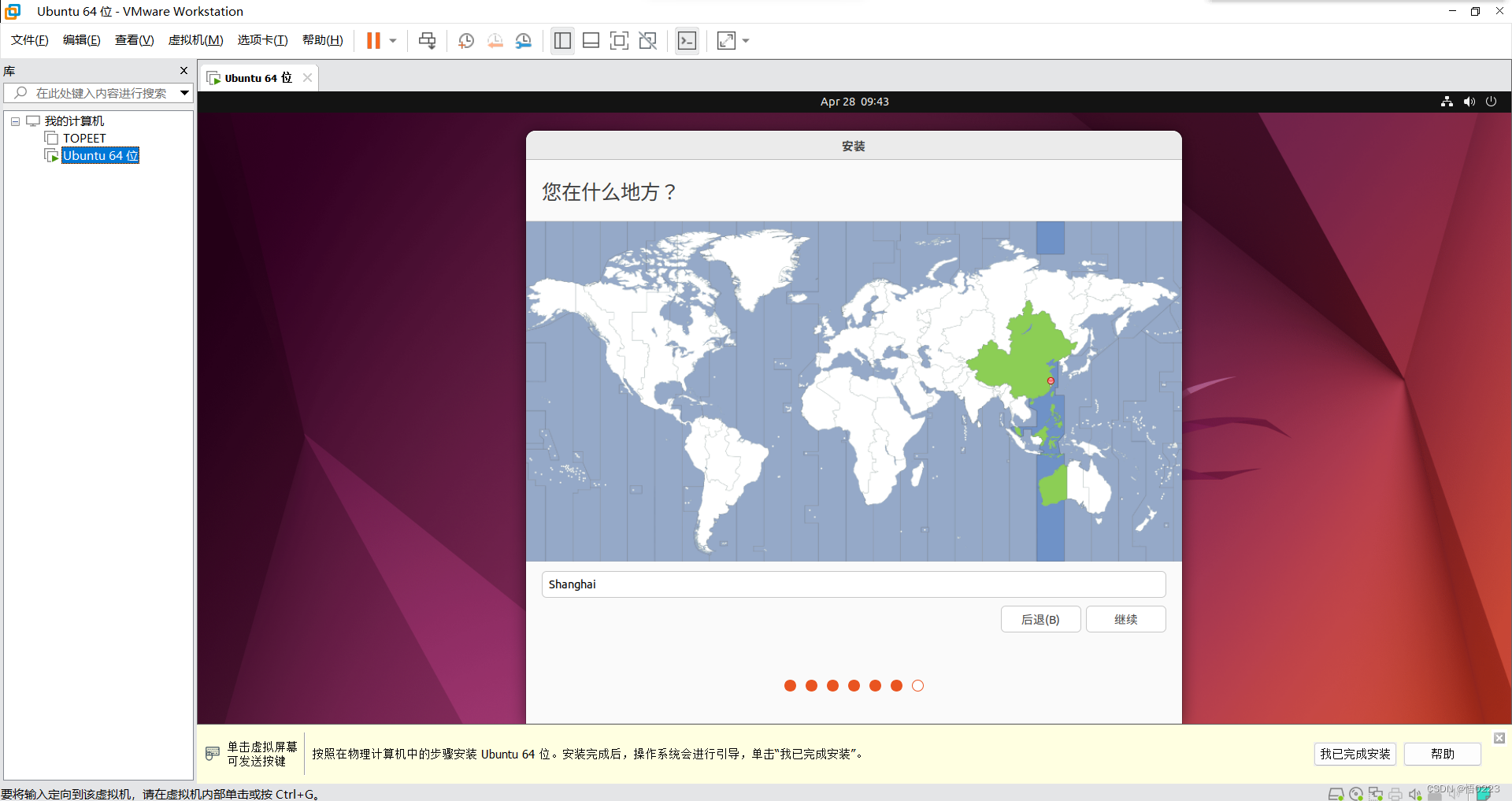Screen dimensions: 1512x801
Task: Click the 继续 continue button
Action: pos(1125,620)
